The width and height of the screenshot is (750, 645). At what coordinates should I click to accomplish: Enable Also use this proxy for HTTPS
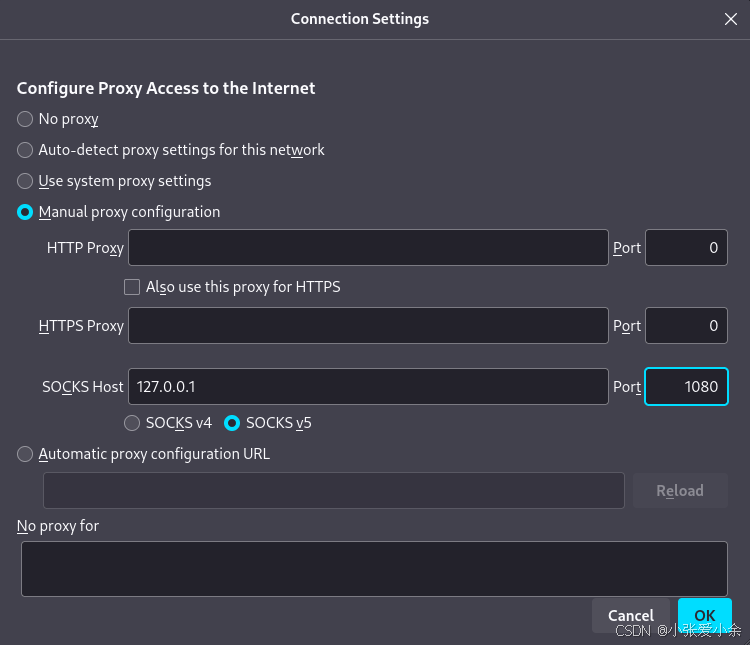tap(132, 287)
